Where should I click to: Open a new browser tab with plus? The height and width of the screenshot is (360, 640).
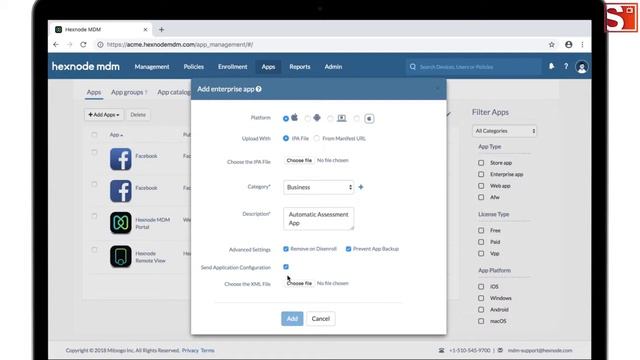[x=161, y=29]
